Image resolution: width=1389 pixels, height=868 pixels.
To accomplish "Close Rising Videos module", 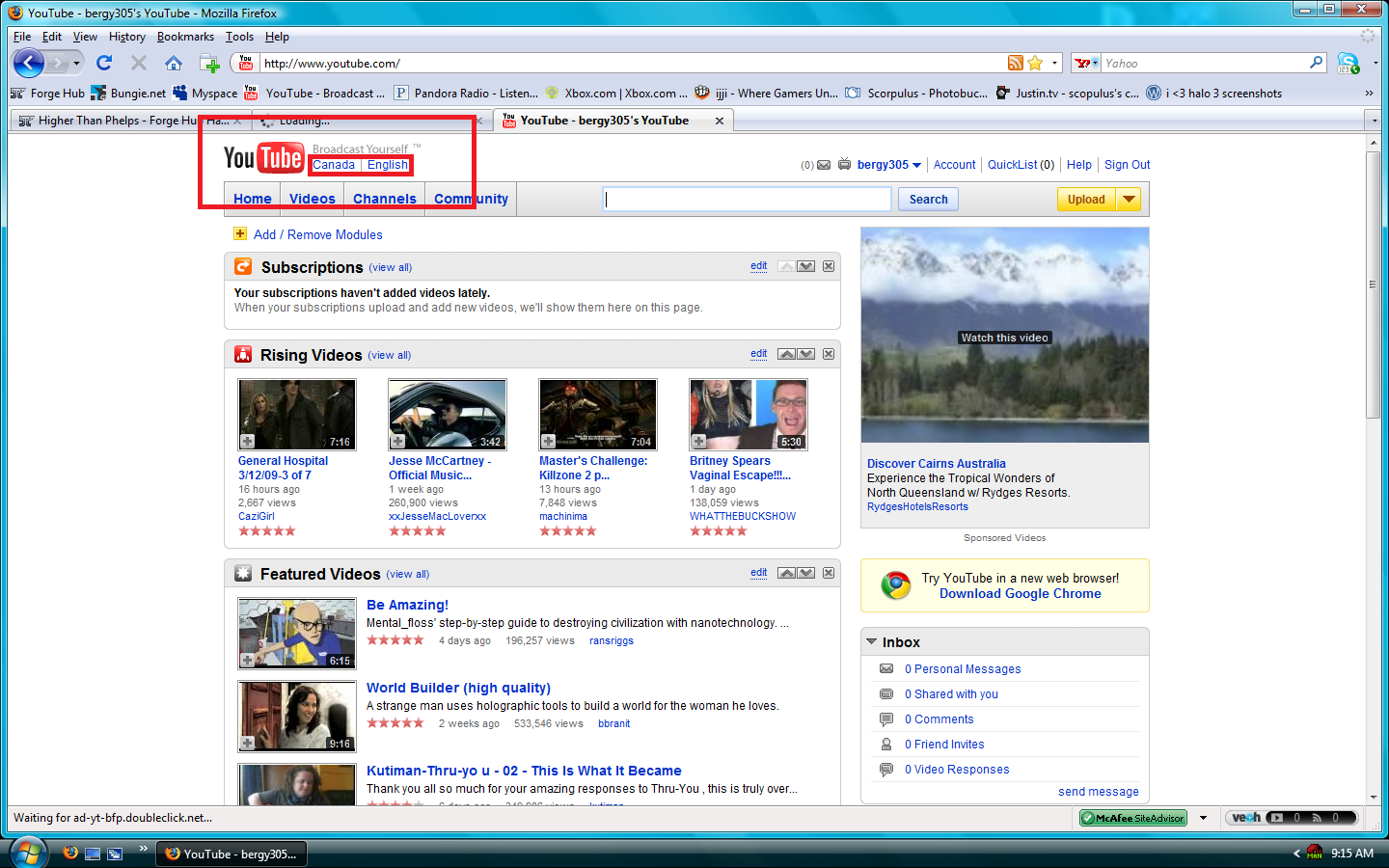I will point(829,354).
